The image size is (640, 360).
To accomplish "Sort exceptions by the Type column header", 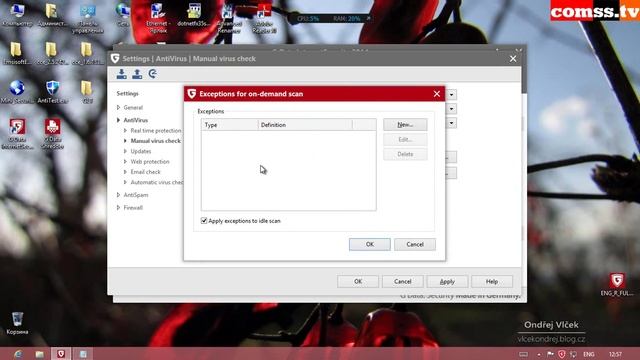I will click(229, 125).
